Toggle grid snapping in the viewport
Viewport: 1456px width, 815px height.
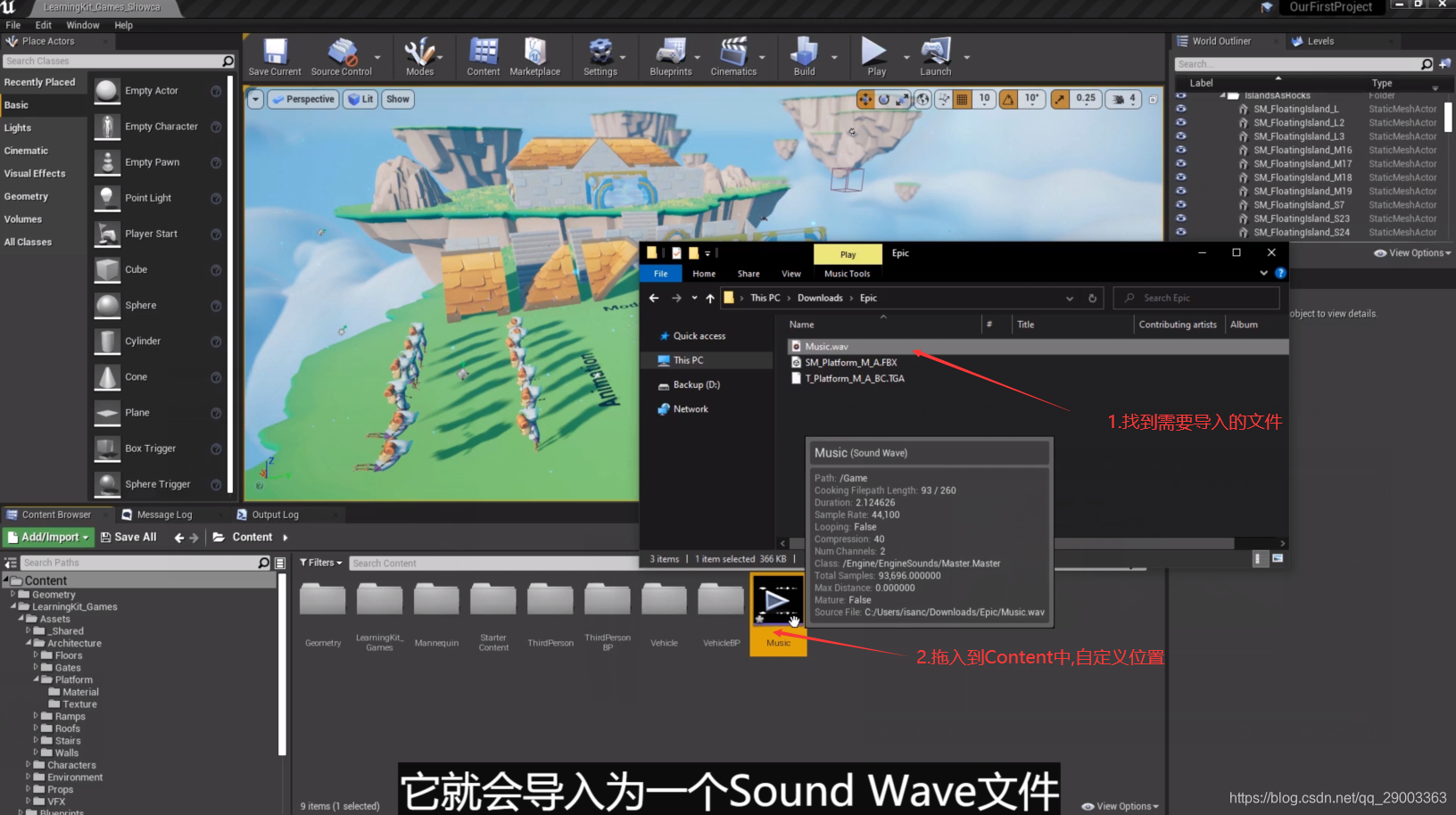click(x=962, y=99)
